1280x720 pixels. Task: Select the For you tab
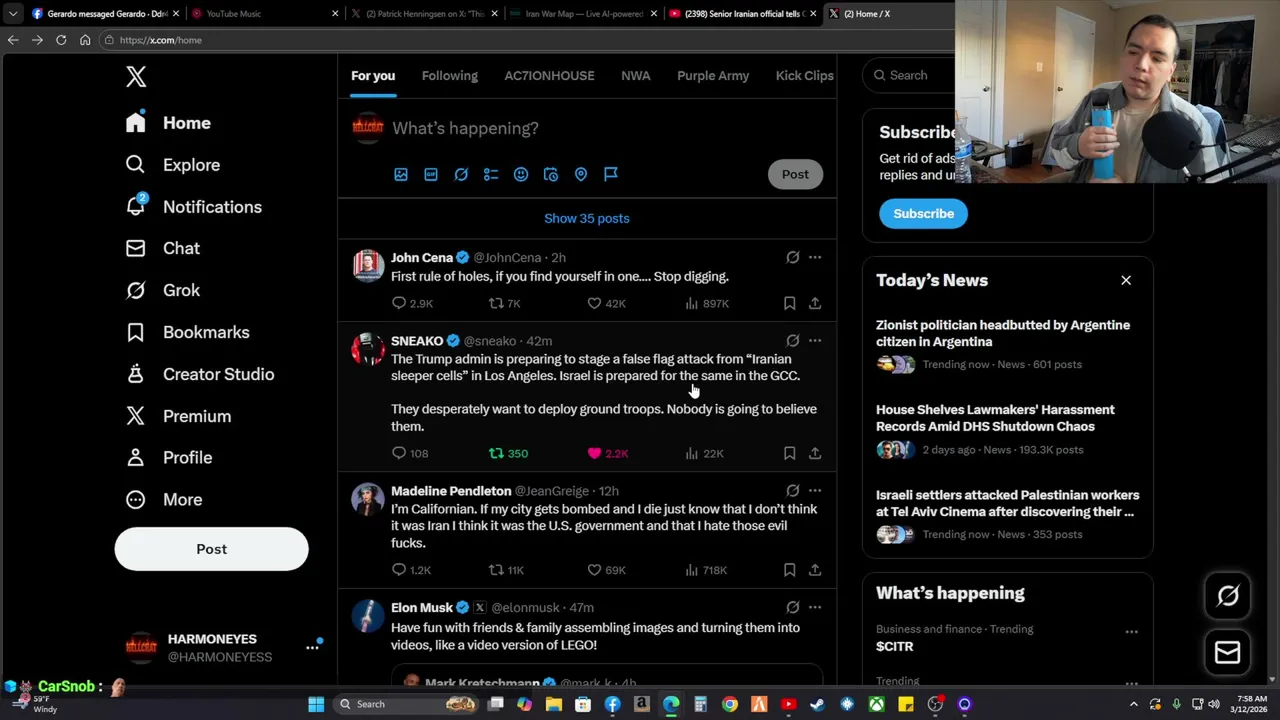tap(373, 76)
